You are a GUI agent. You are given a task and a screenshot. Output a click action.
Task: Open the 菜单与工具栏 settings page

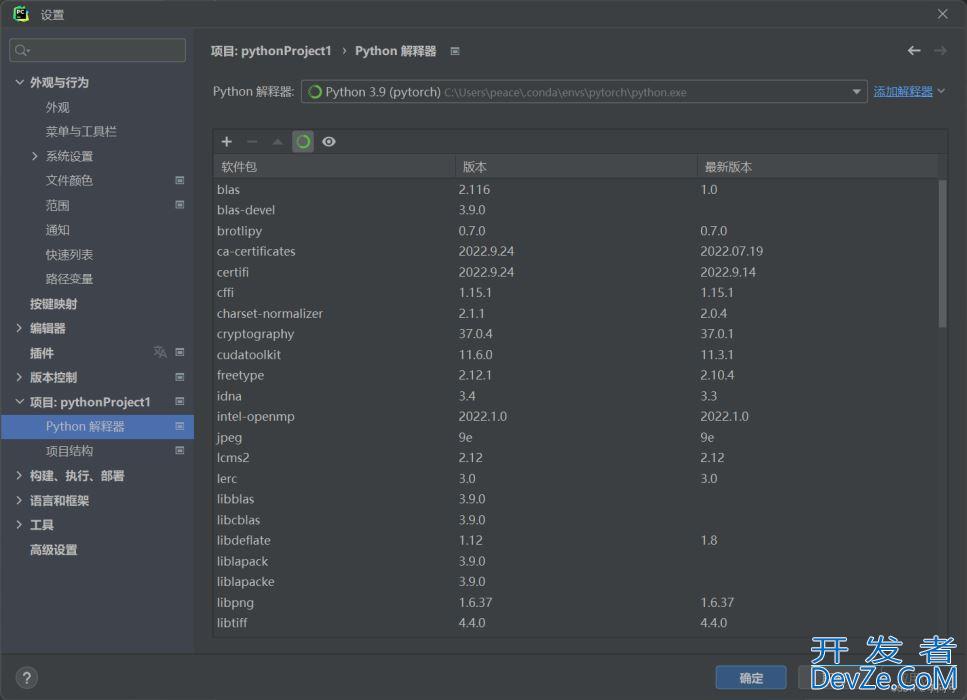81,131
